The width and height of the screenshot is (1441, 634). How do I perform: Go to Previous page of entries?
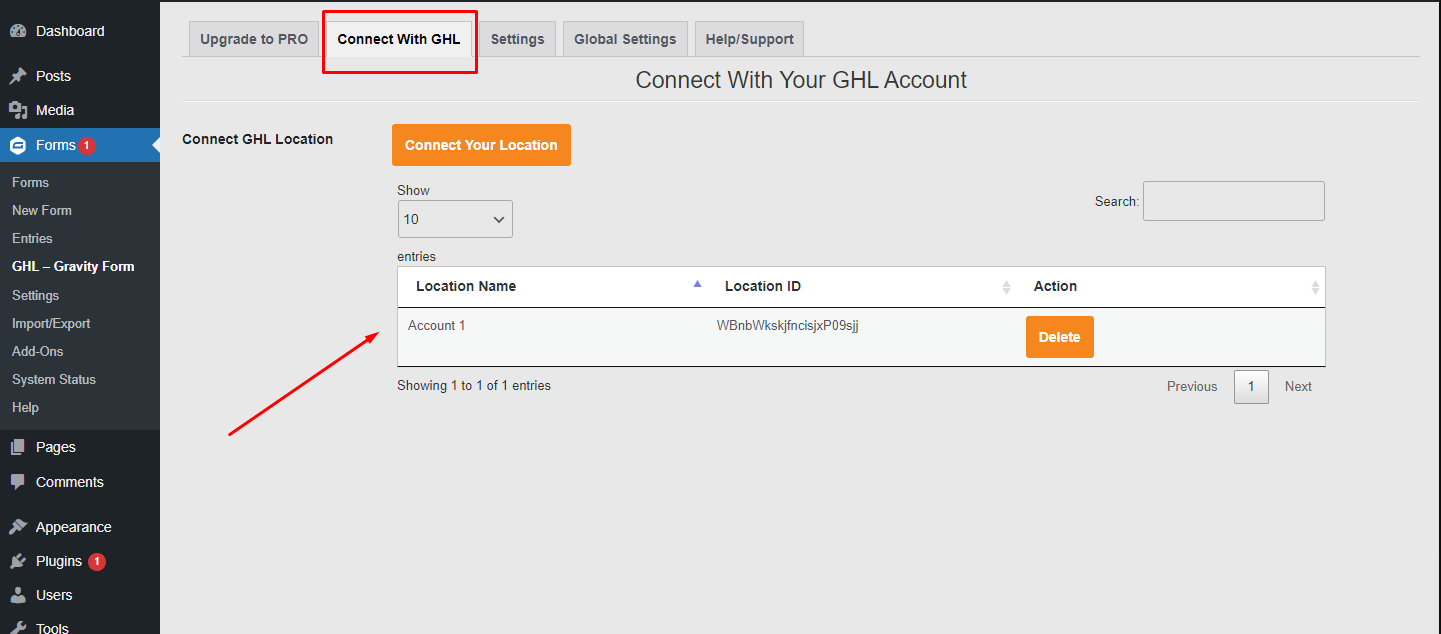pyautogui.click(x=1192, y=386)
